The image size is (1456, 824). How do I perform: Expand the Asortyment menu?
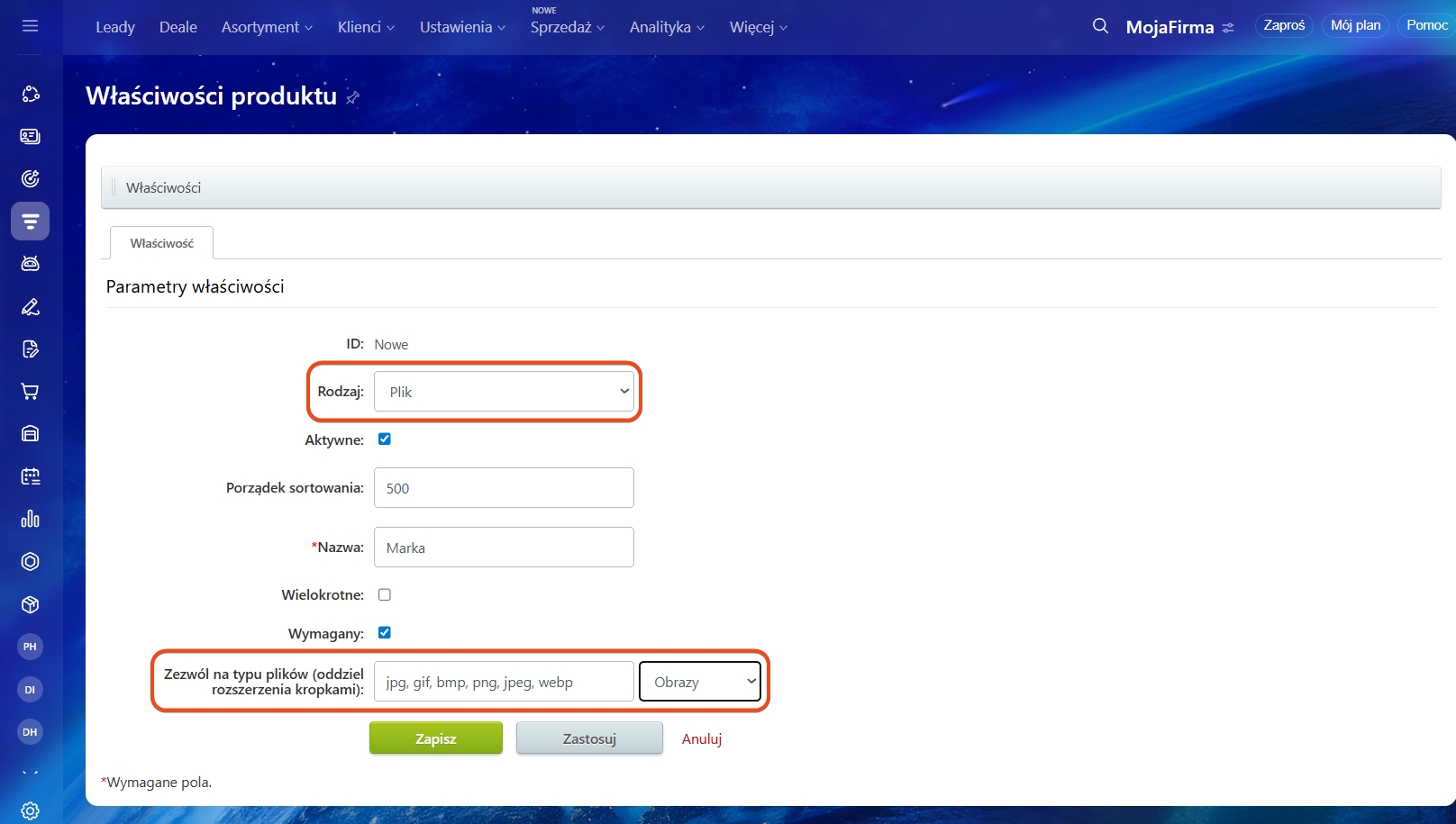click(x=267, y=27)
